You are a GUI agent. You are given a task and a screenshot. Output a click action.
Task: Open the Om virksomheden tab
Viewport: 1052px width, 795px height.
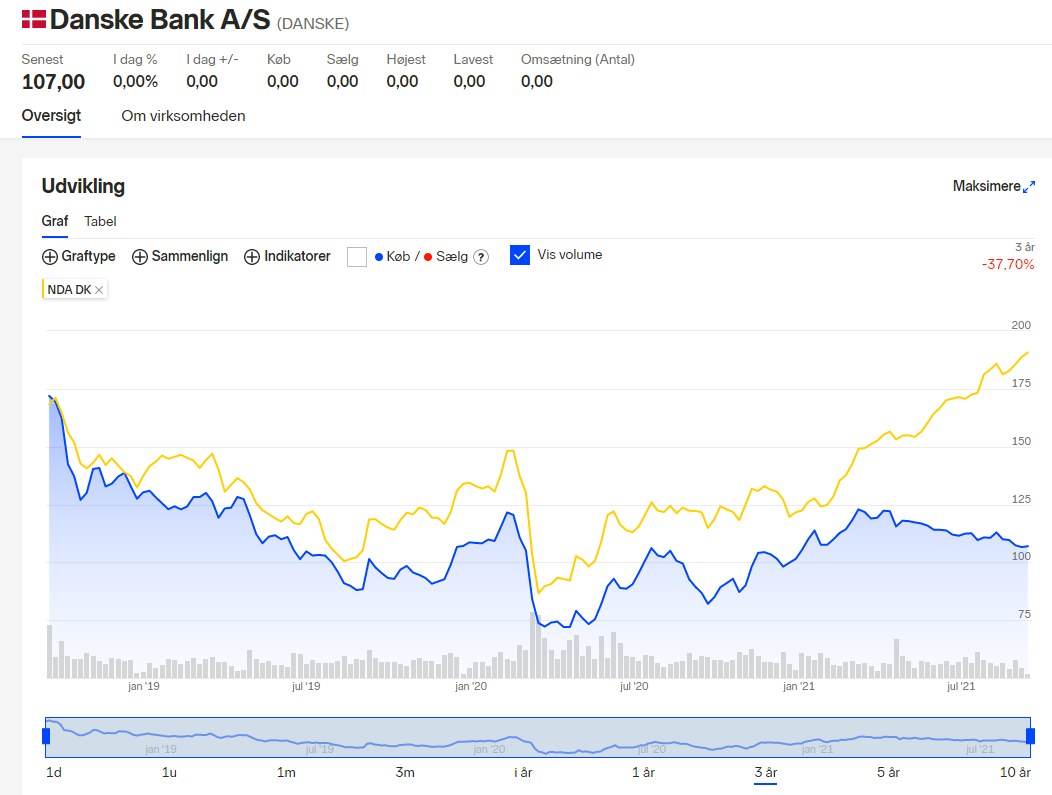tap(183, 116)
